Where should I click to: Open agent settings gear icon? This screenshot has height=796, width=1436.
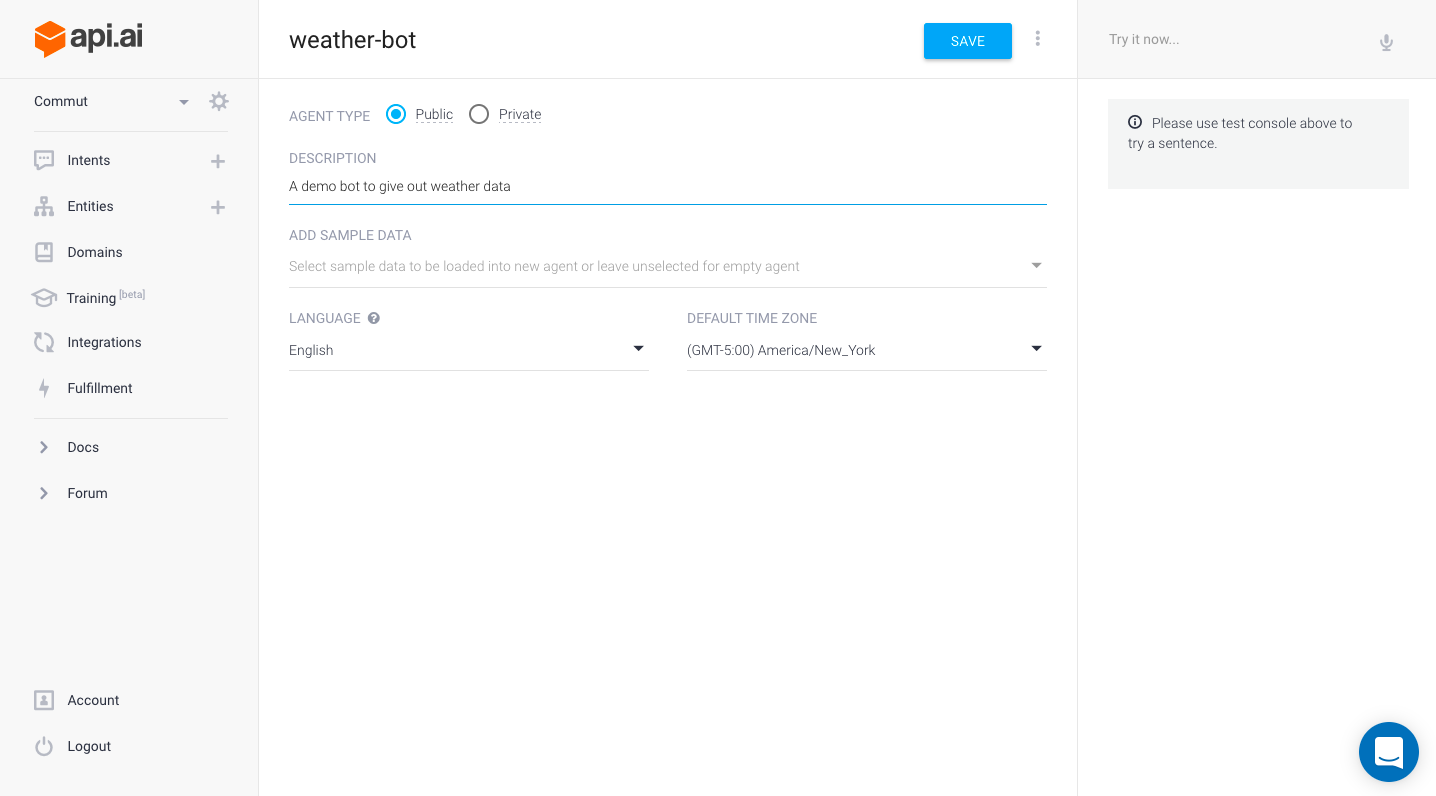point(218,101)
